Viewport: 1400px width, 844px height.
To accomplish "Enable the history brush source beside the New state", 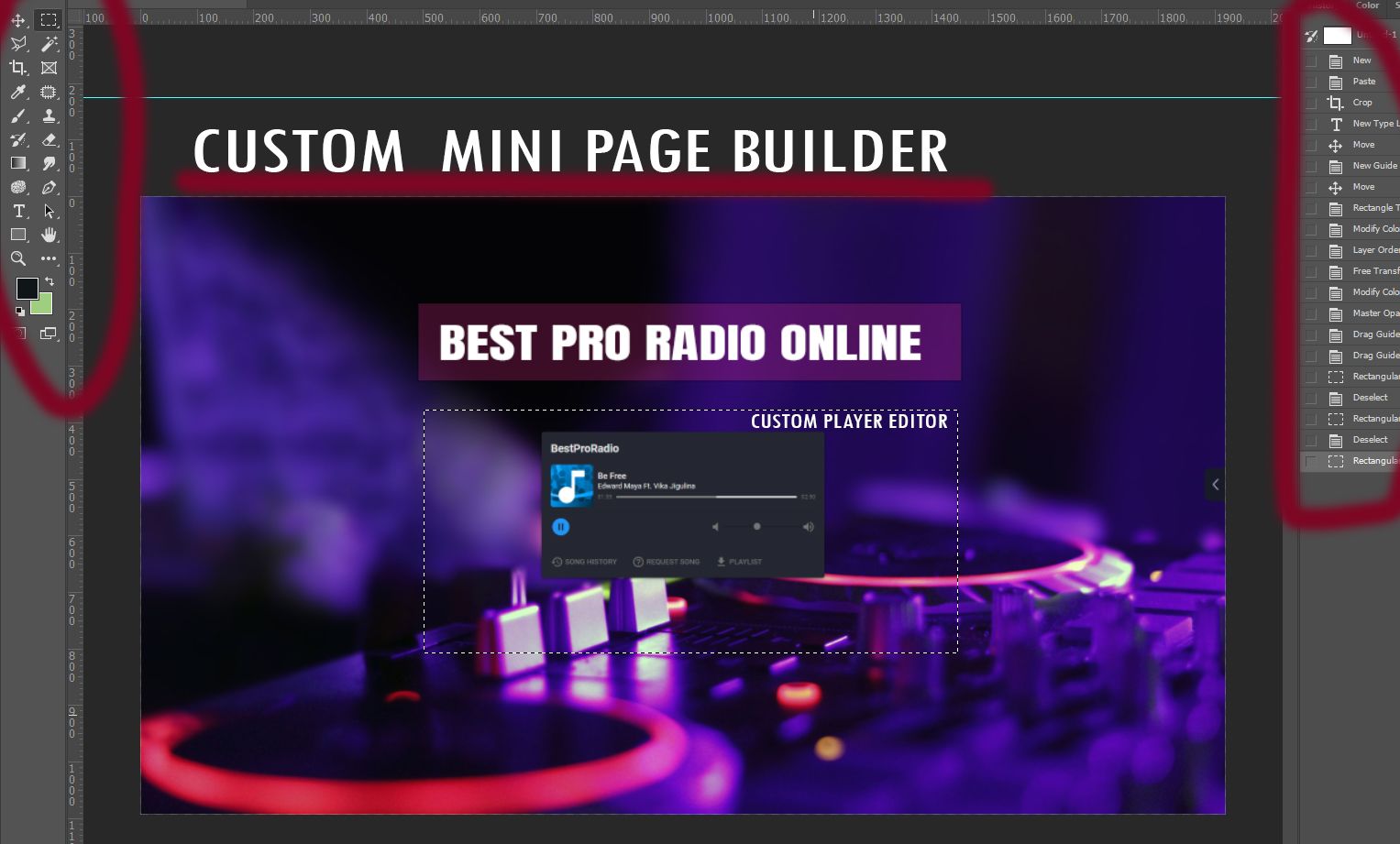I will click(x=1310, y=60).
